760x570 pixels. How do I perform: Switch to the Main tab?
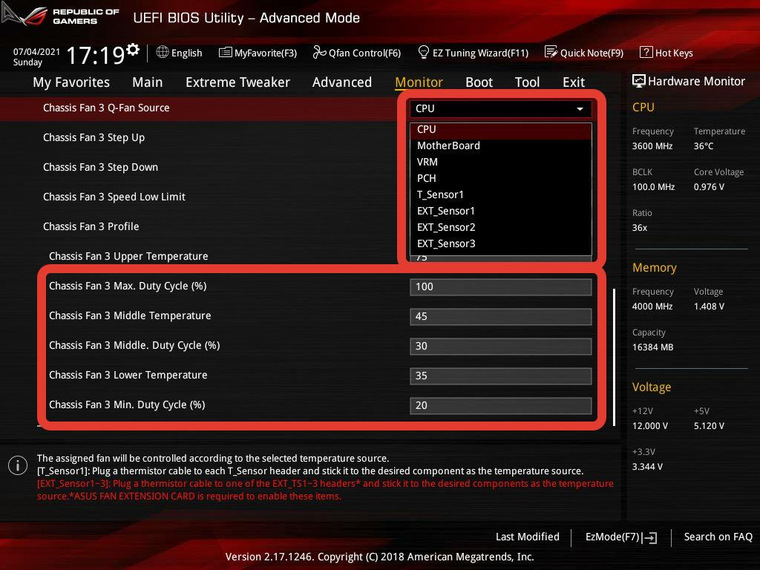pos(147,82)
